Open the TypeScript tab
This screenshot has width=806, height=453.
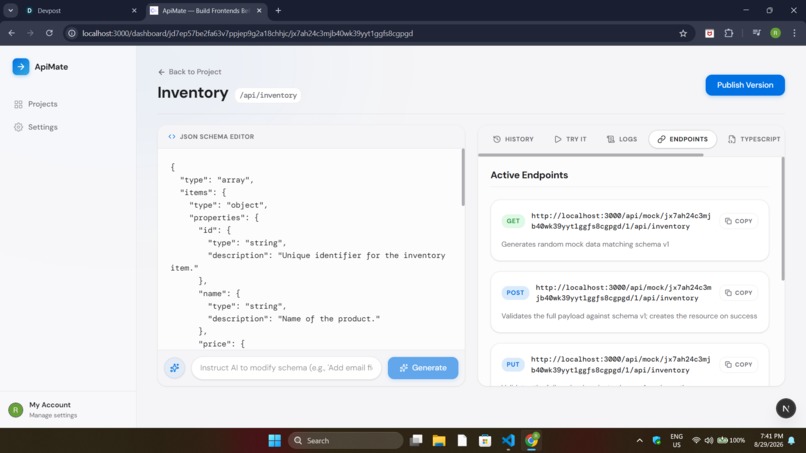pyautogui.click(x=754, y=139)
